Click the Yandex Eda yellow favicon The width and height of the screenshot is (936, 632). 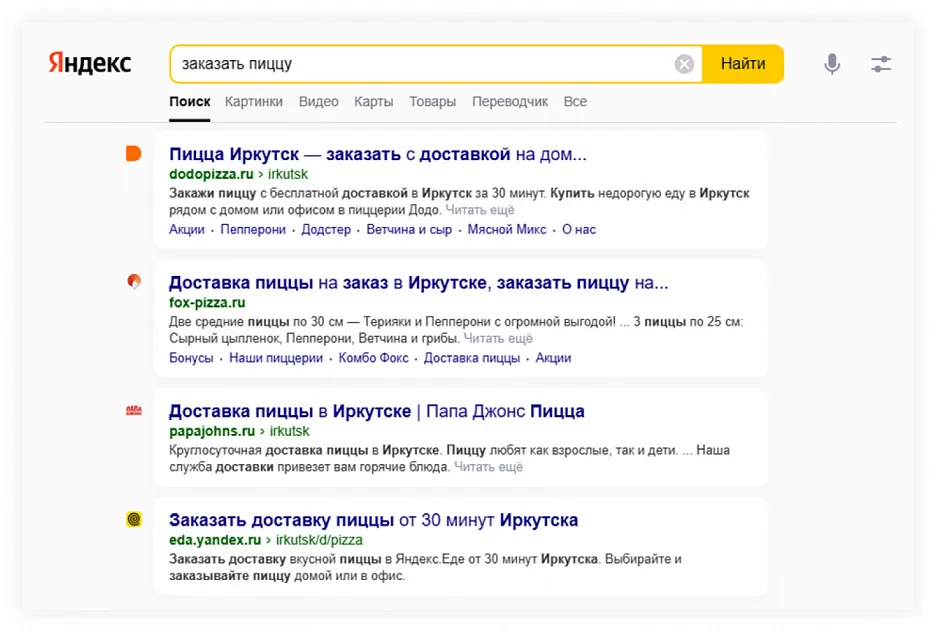tap(134, 519)
